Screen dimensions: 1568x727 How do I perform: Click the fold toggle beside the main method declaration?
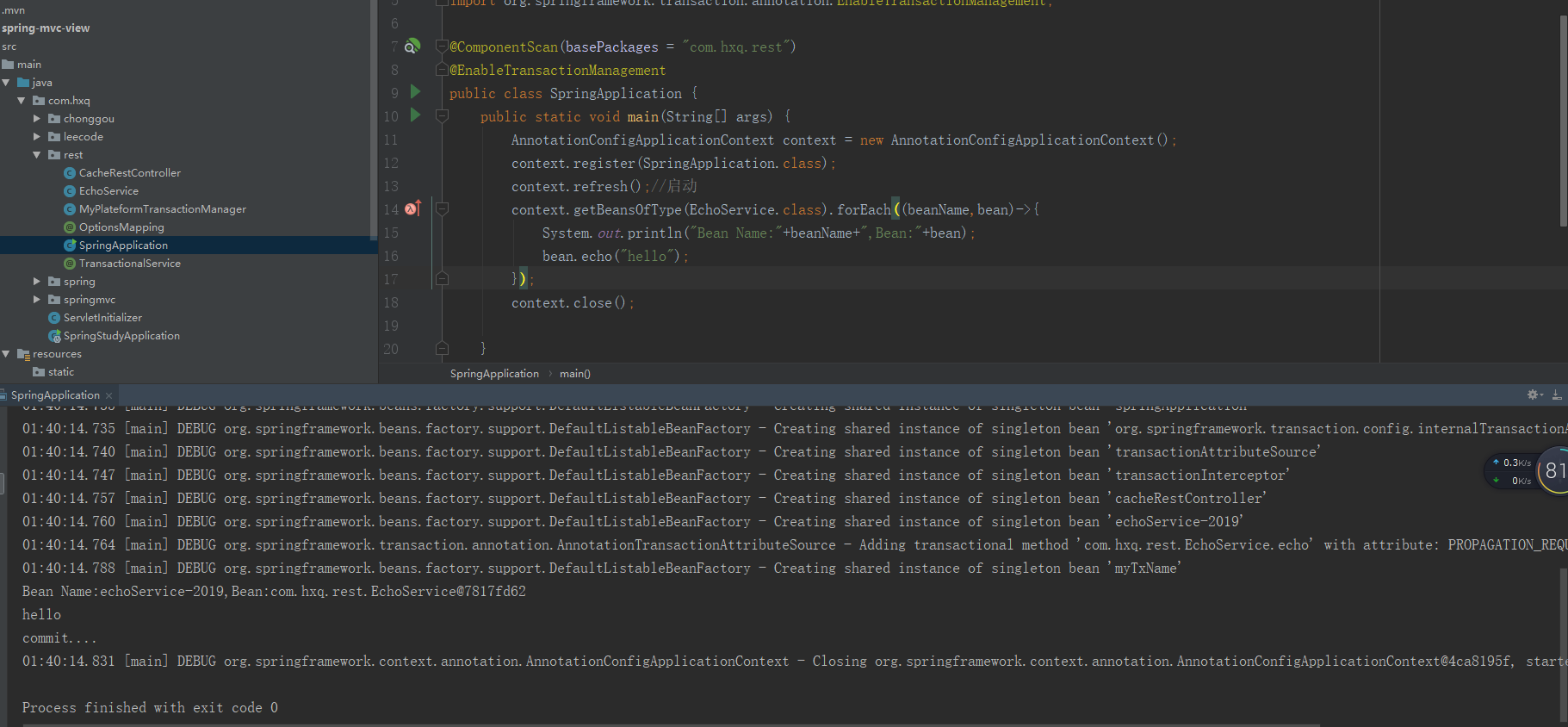pos(442,116)
